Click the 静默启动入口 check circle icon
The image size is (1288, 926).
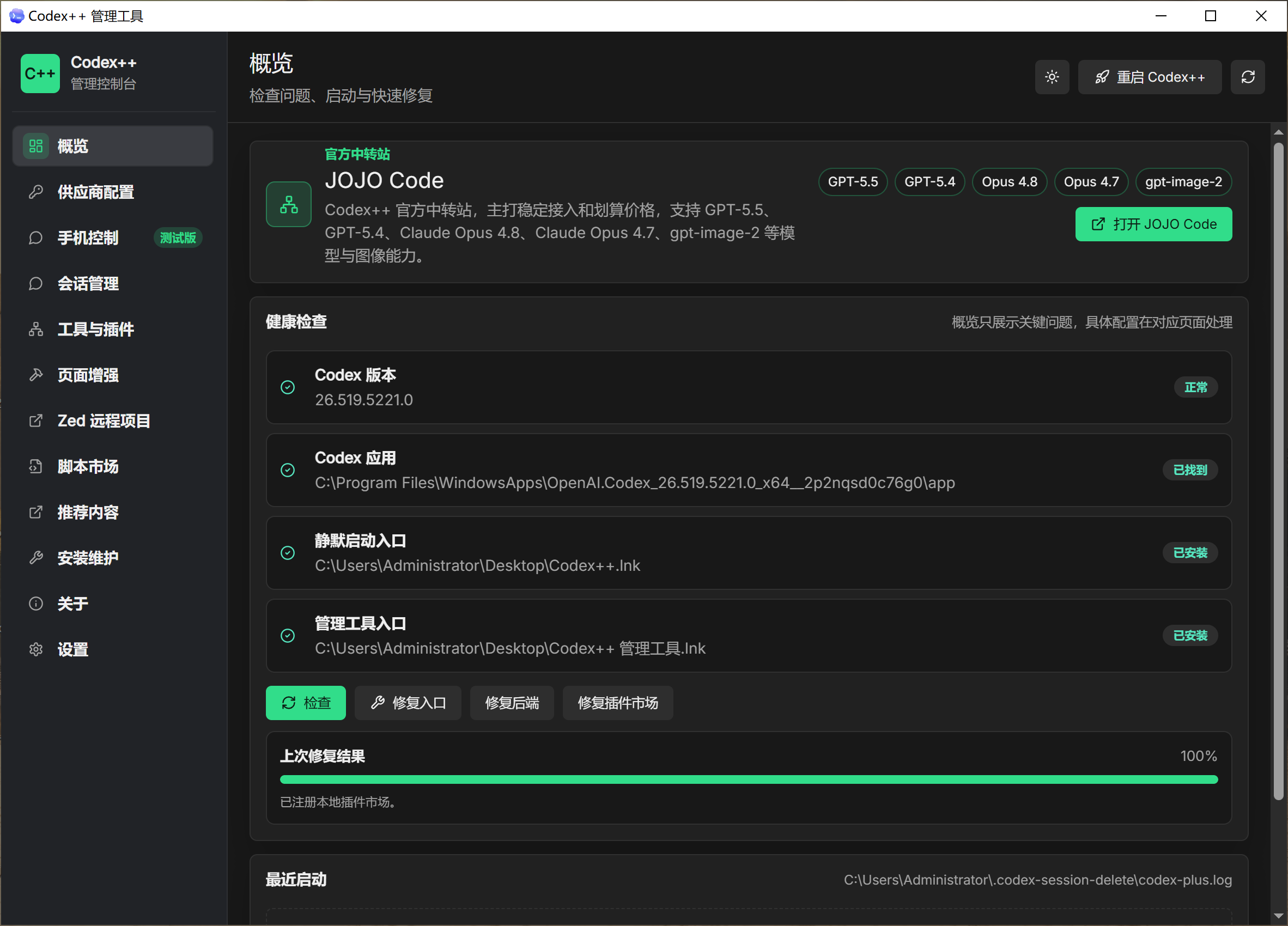(x=288, y=553)
